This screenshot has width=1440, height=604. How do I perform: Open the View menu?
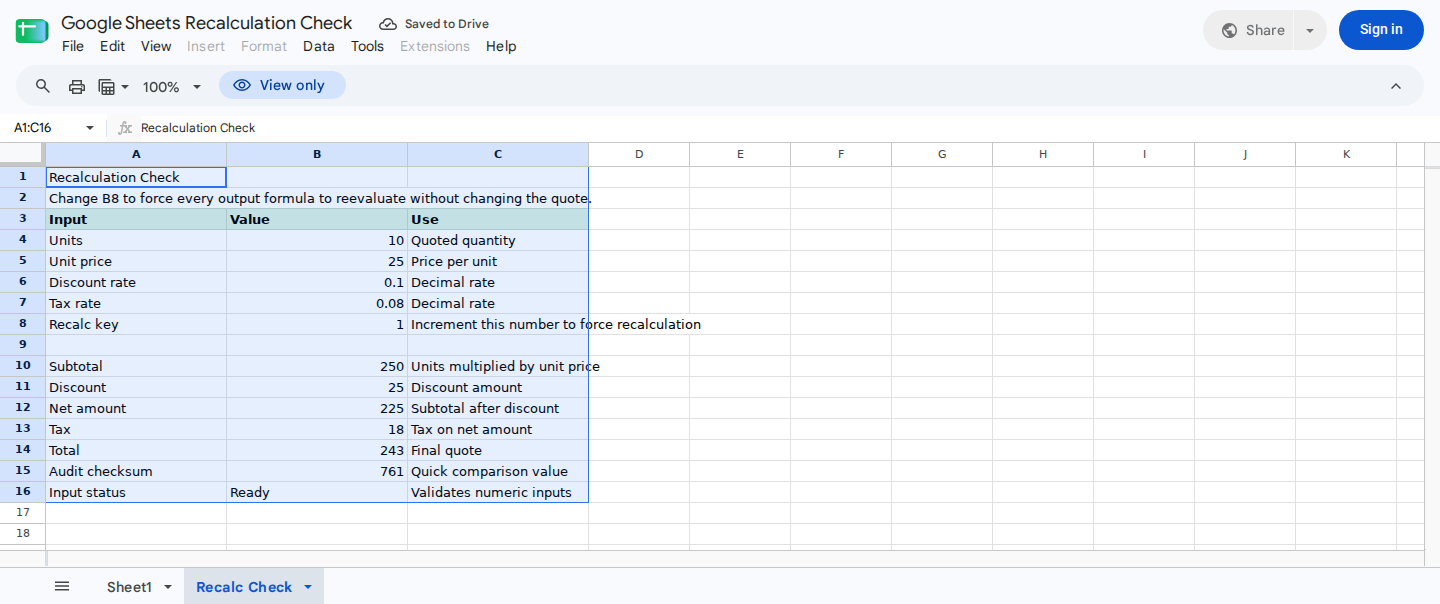(x=156, y=46)
